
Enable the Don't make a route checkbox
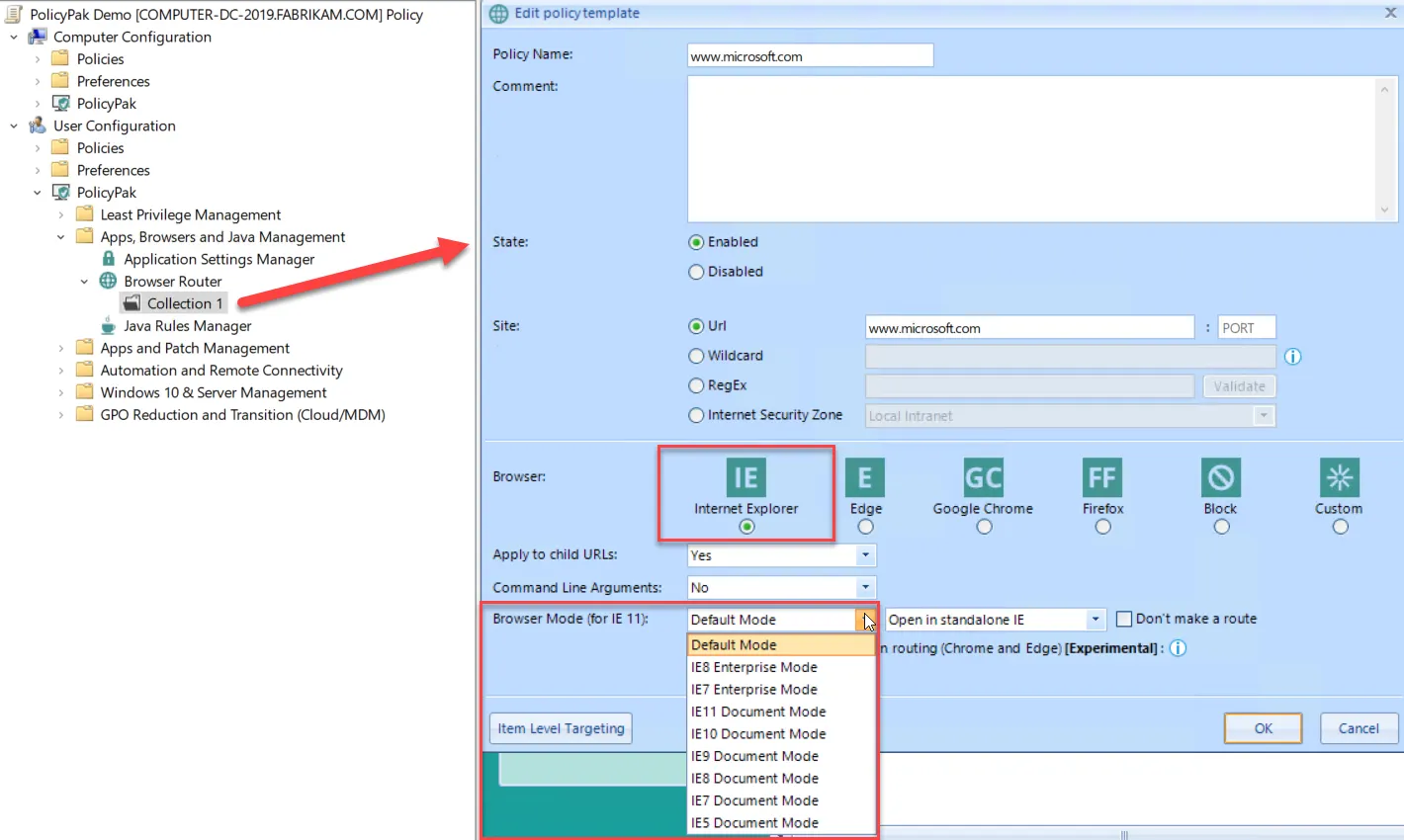click(x=1123, y=619)
